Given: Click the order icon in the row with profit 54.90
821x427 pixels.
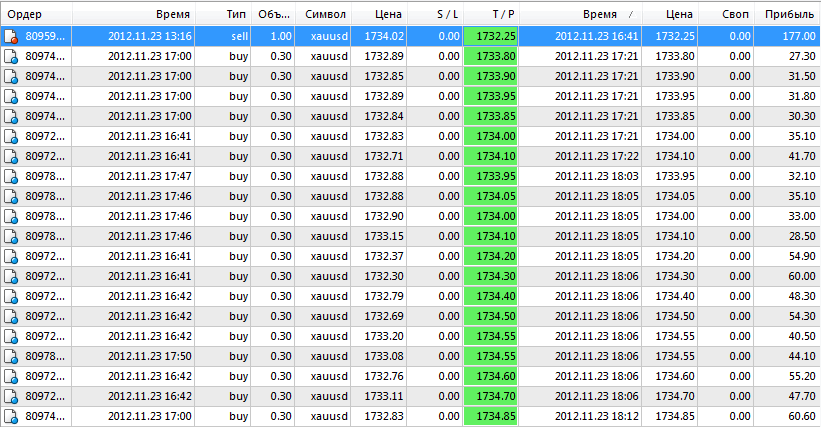Looking at the screenshot, I should point(11,256).
